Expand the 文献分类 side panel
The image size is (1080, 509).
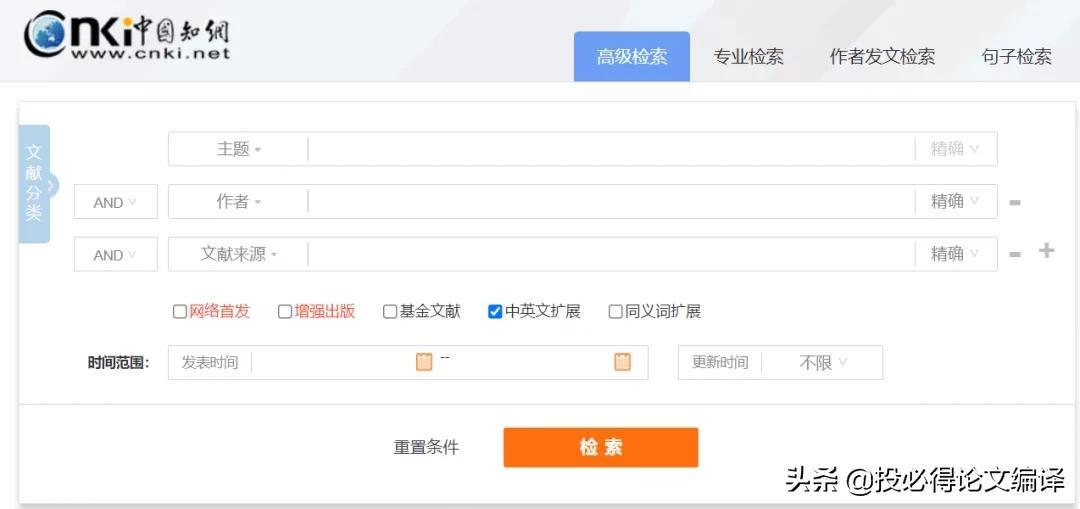coord(35,184)
